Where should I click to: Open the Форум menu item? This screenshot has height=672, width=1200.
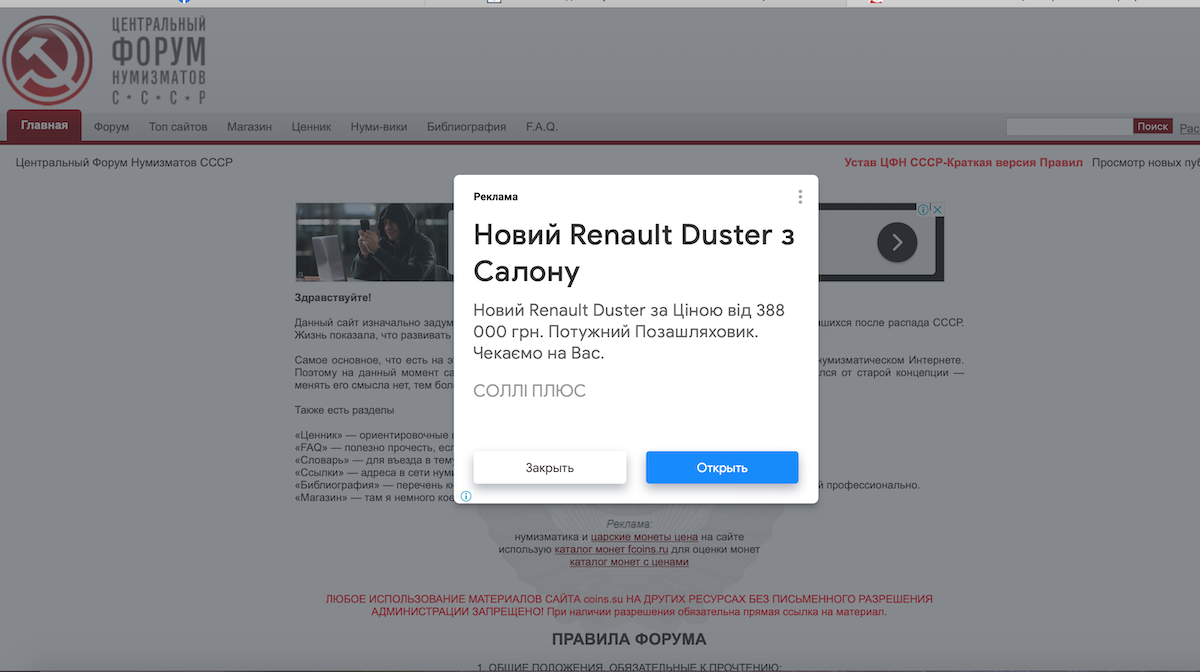(x=111, y=127)
